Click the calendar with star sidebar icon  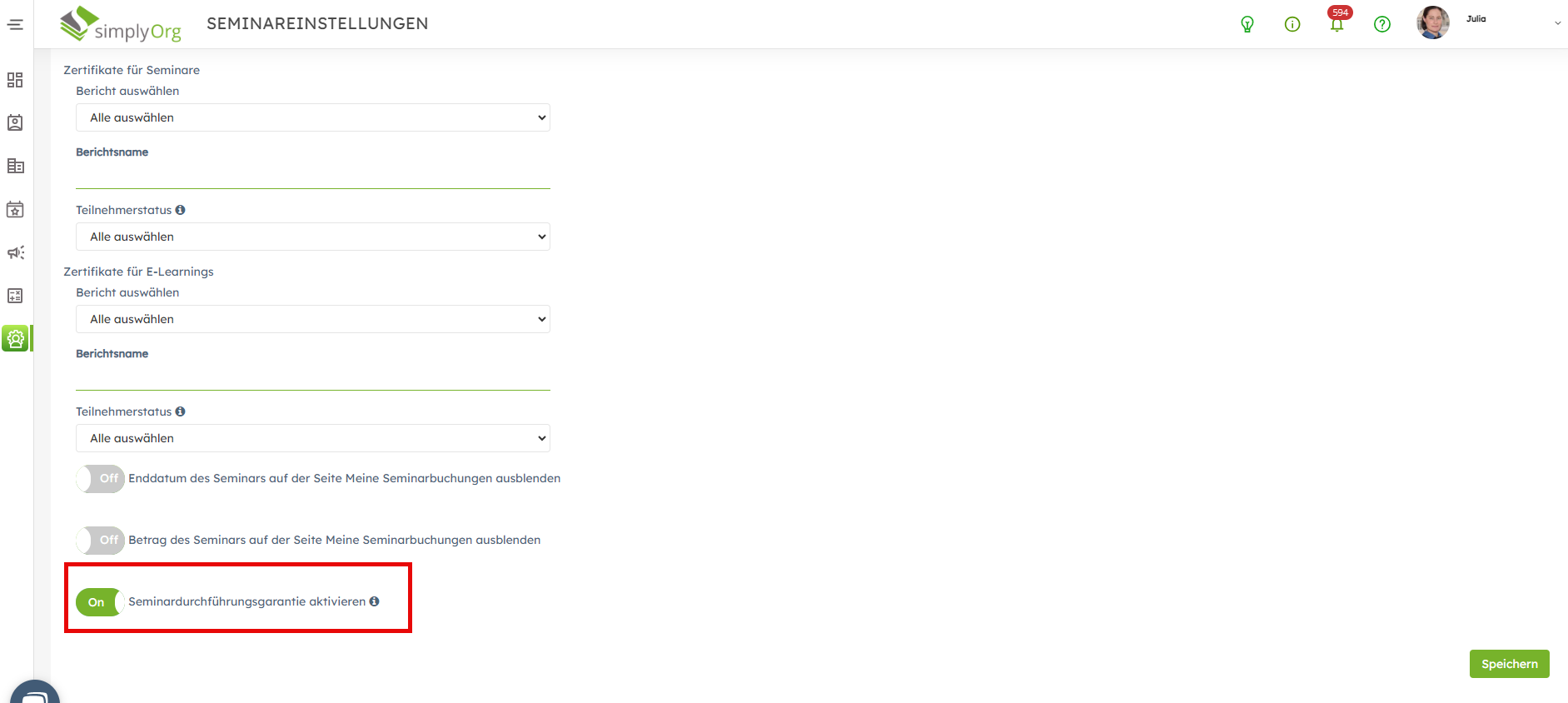coord(15,209)
